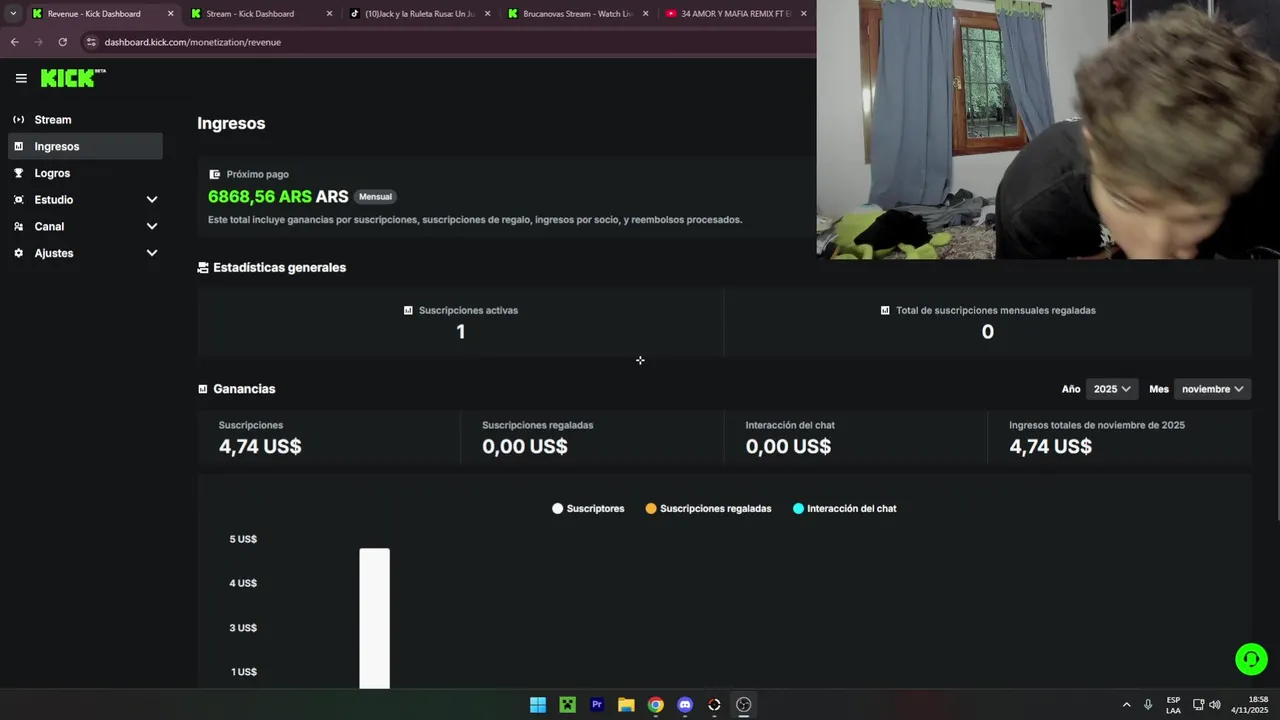1280x720 pixels.
Task: Click the cyan Interacción del chat dot
Action: point(798,509)
